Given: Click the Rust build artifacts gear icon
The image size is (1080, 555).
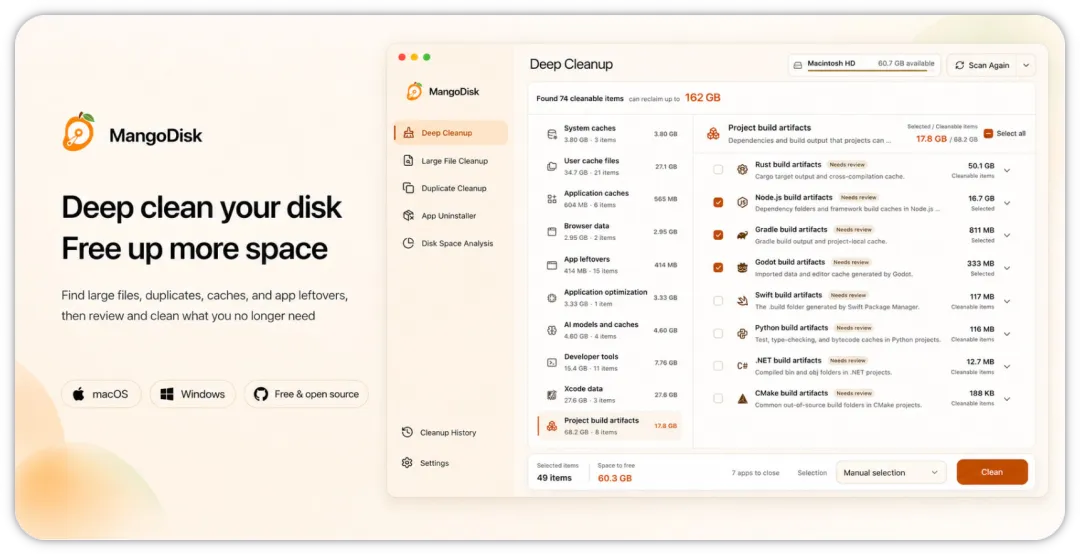Looking at the screenshot, I should tap(742, 169).
